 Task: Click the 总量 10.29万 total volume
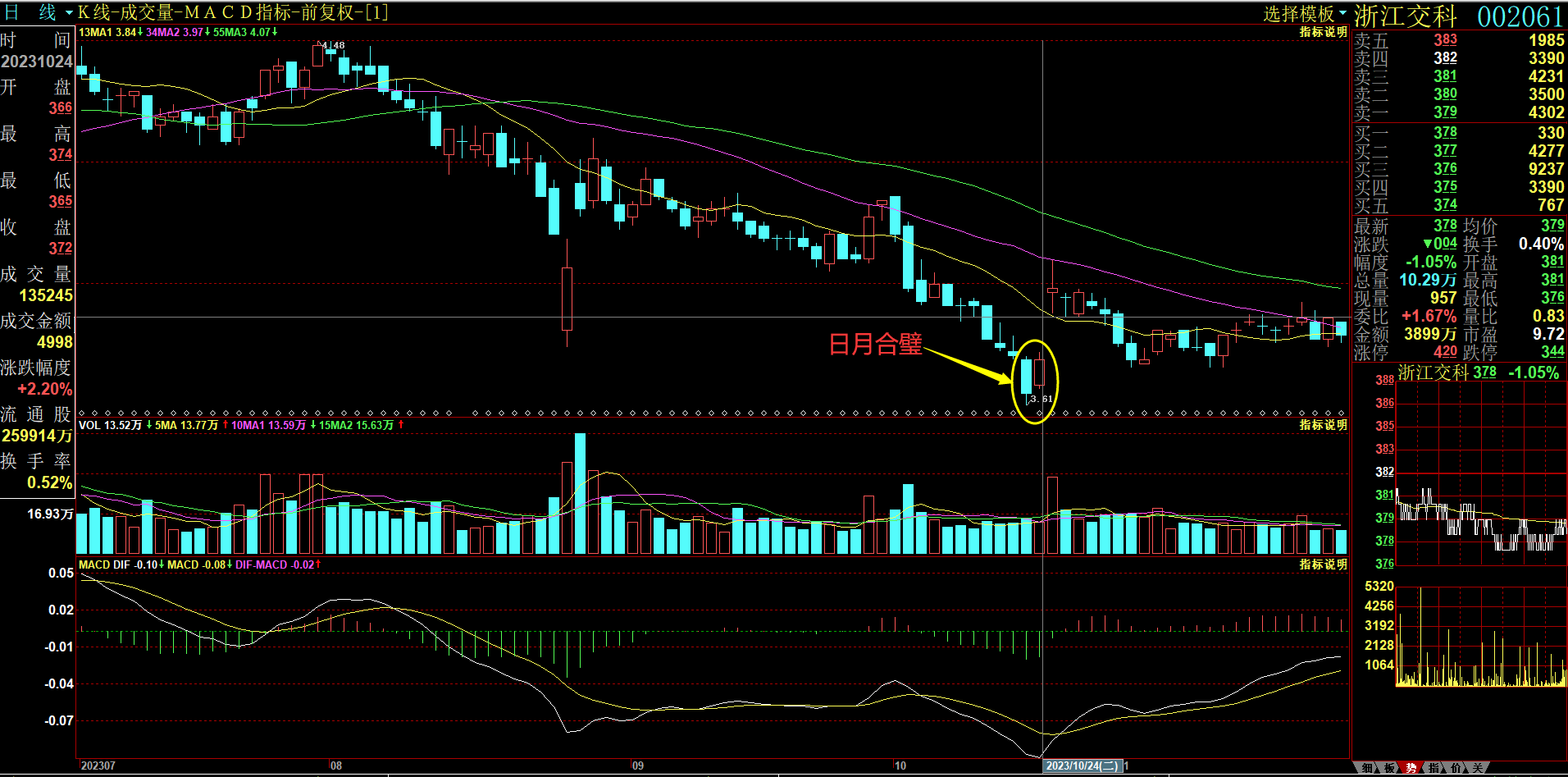1428,281
